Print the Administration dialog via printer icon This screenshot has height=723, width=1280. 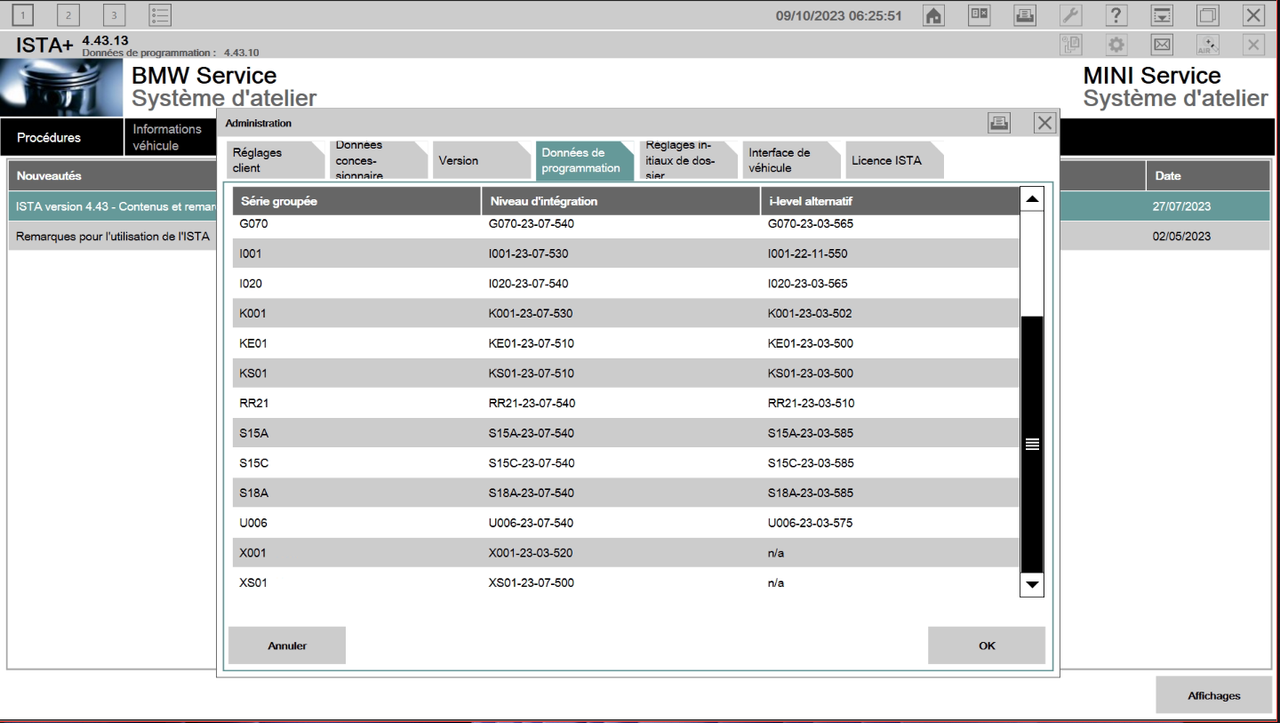pos(999,123)
